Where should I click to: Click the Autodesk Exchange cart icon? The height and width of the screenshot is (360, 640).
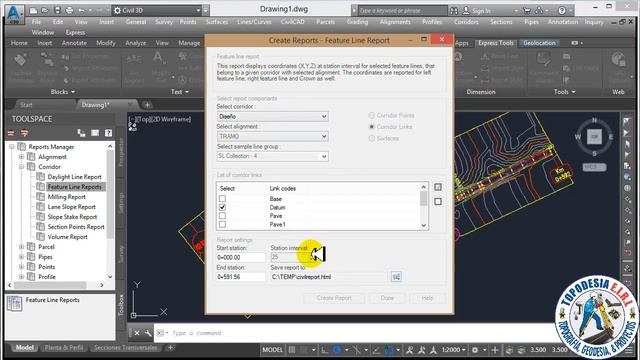pyautogui.click(x=527, y=10)
